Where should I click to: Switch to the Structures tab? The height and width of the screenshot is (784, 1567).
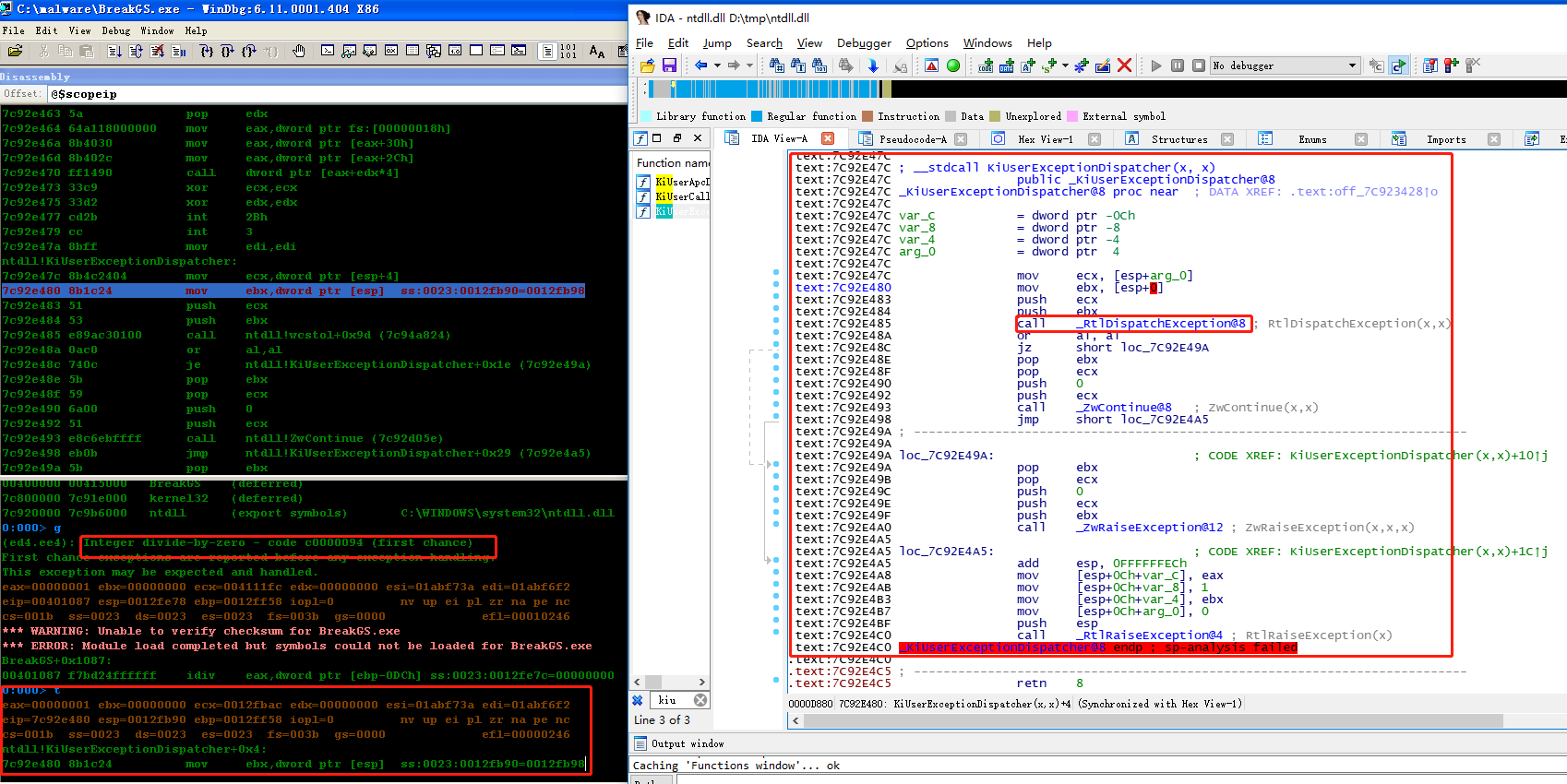tap(1178, 139)
